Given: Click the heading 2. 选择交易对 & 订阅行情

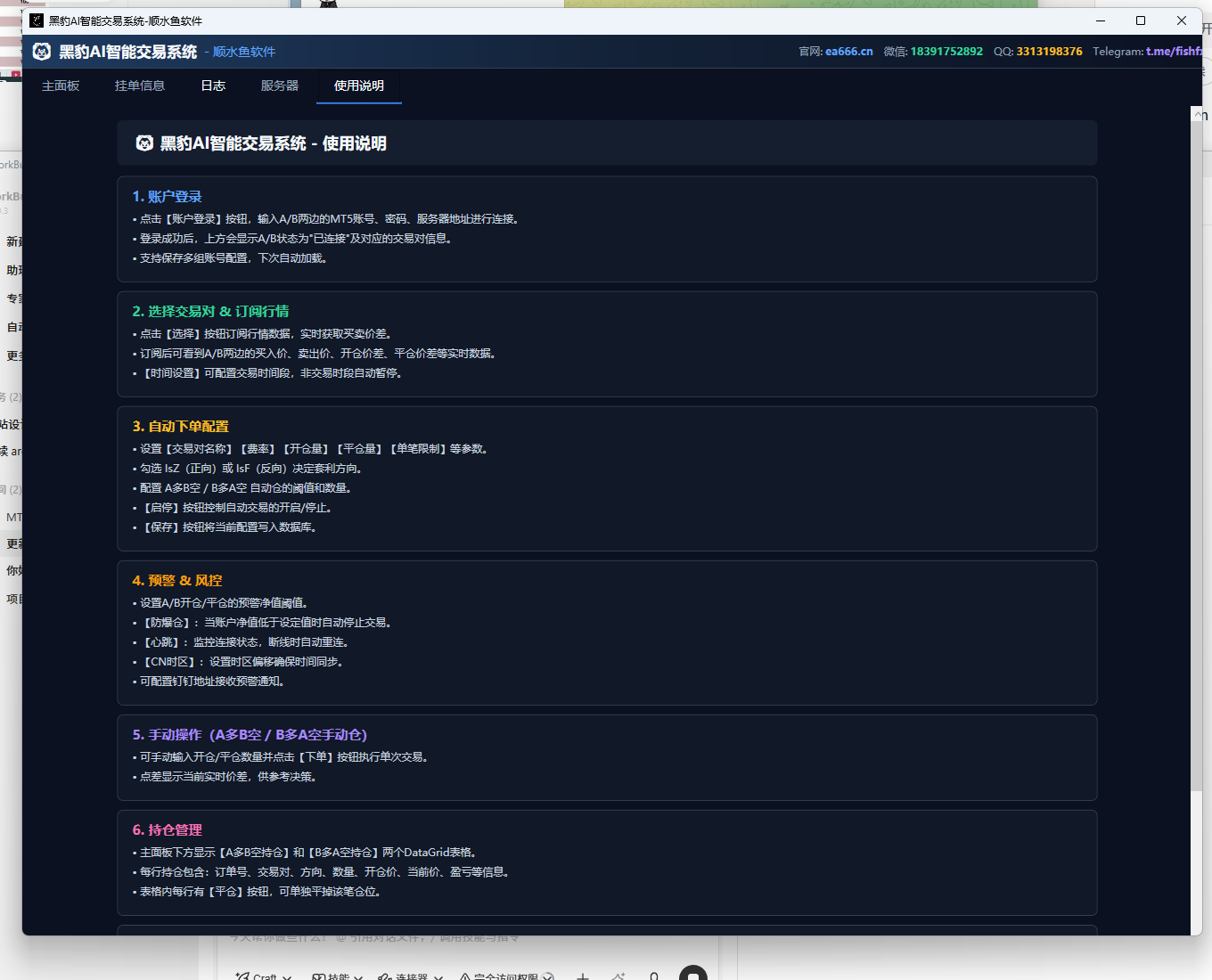Looking at the screenshot, I should (210, 312).
